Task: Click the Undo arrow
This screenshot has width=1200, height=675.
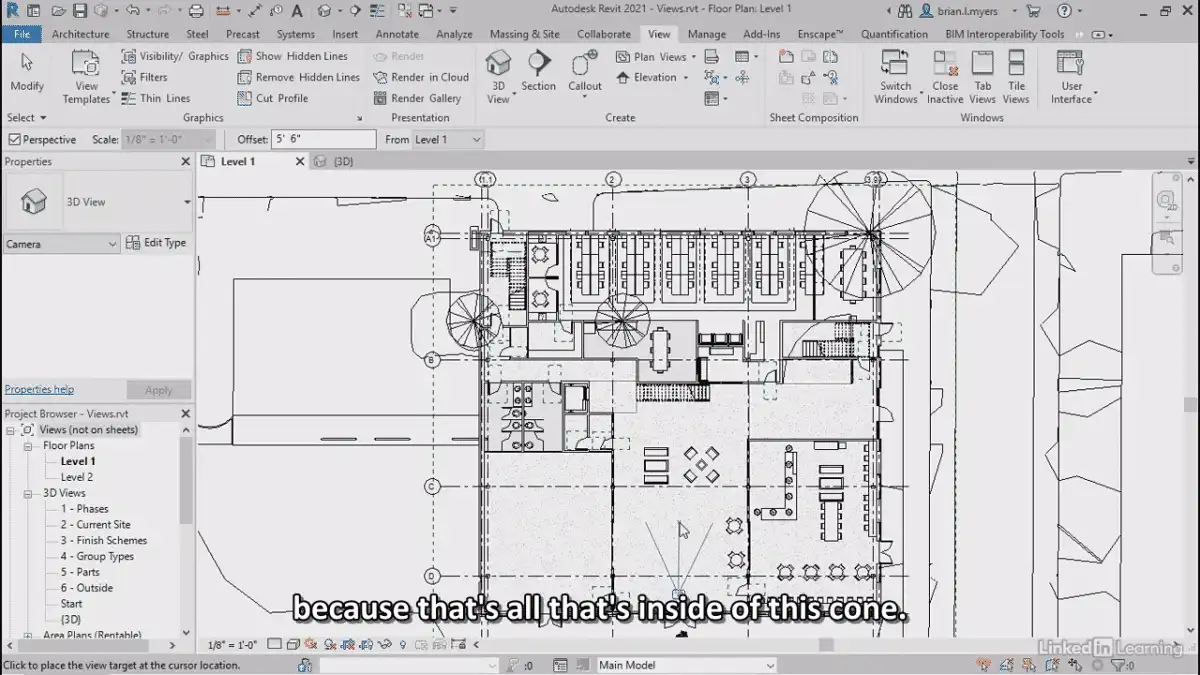Action: click(x=132, y=11)
